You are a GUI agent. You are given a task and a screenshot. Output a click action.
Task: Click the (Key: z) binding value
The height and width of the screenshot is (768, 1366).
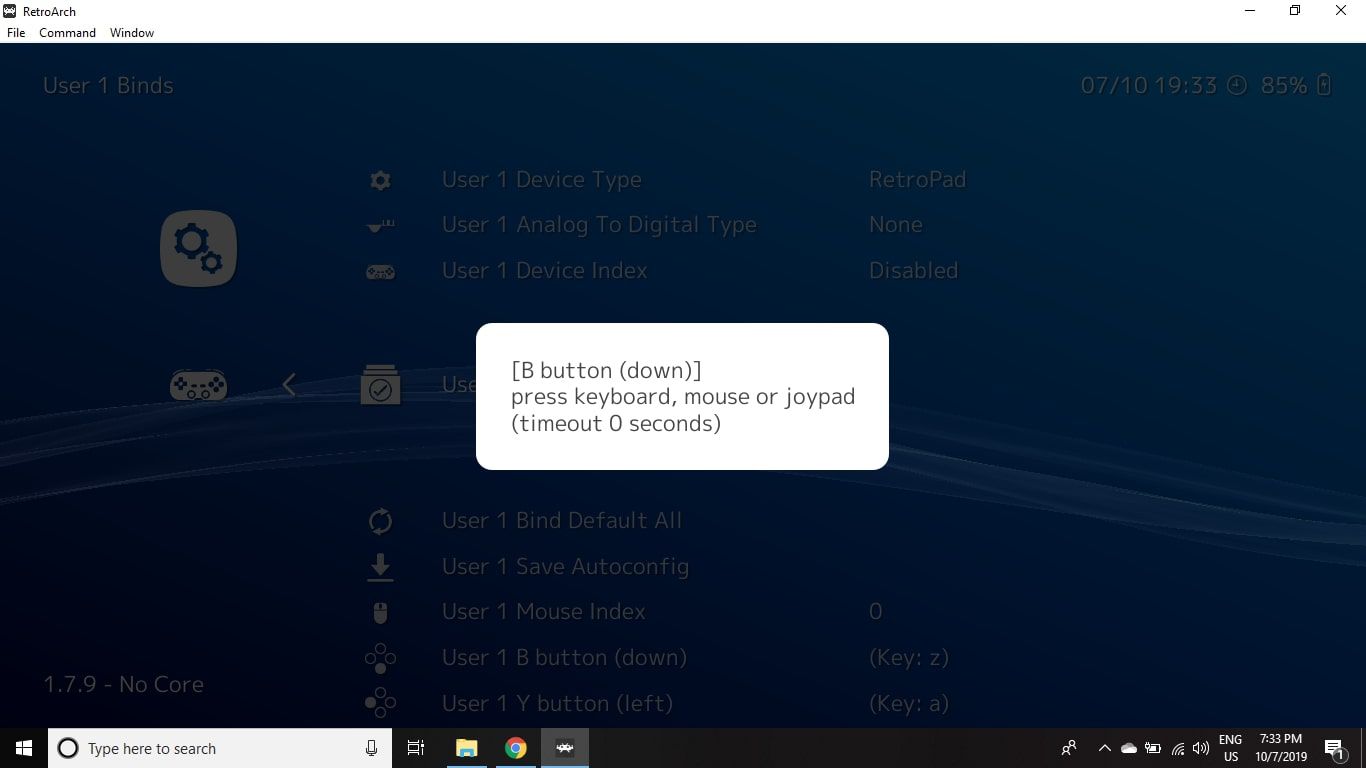click(909, 658)
